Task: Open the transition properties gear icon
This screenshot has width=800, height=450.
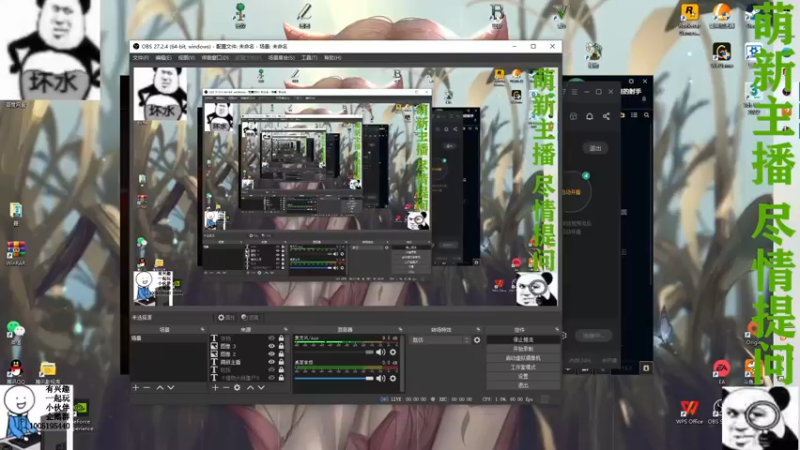Action: [x=477, y=340]
